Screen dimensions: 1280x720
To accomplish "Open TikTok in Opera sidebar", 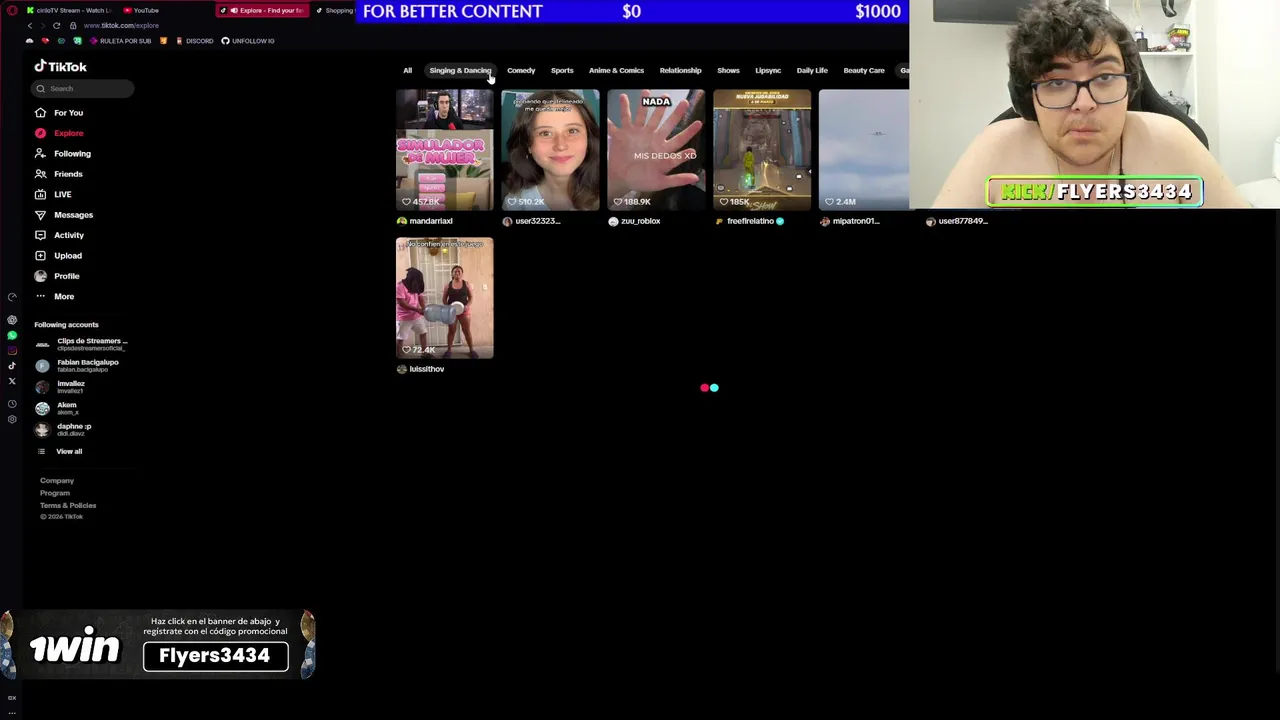I will (12, 365).
